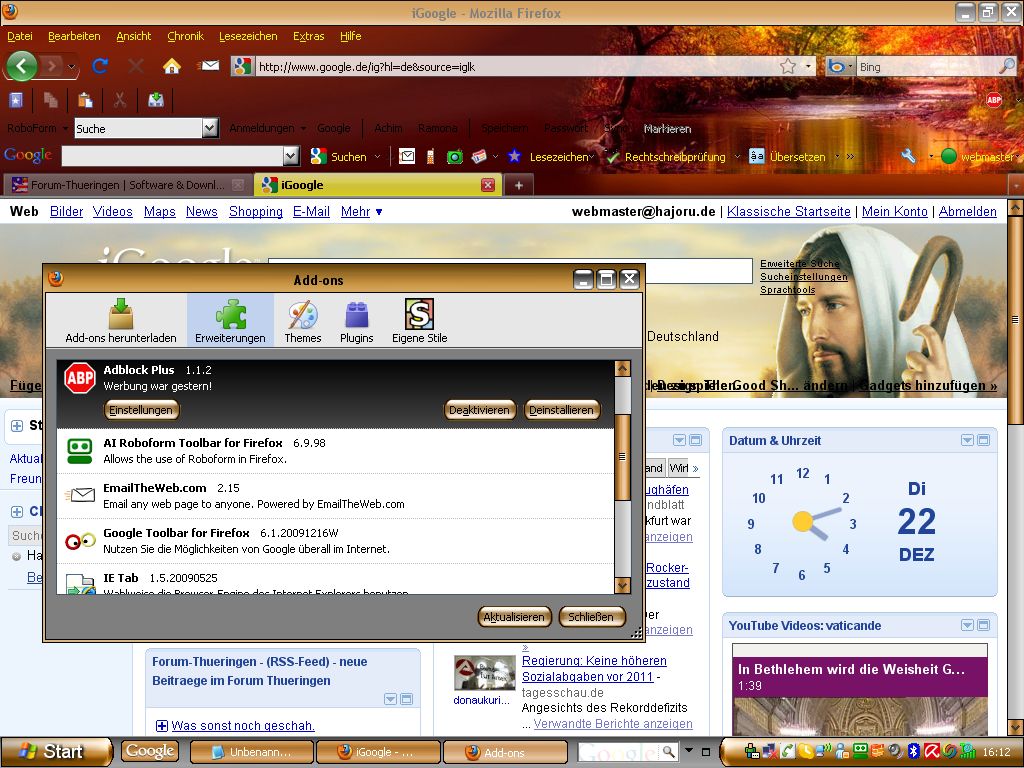Open the Klassische Startseite link
The height and width of the screenshot is (768, 1024).
pos(789,212)
